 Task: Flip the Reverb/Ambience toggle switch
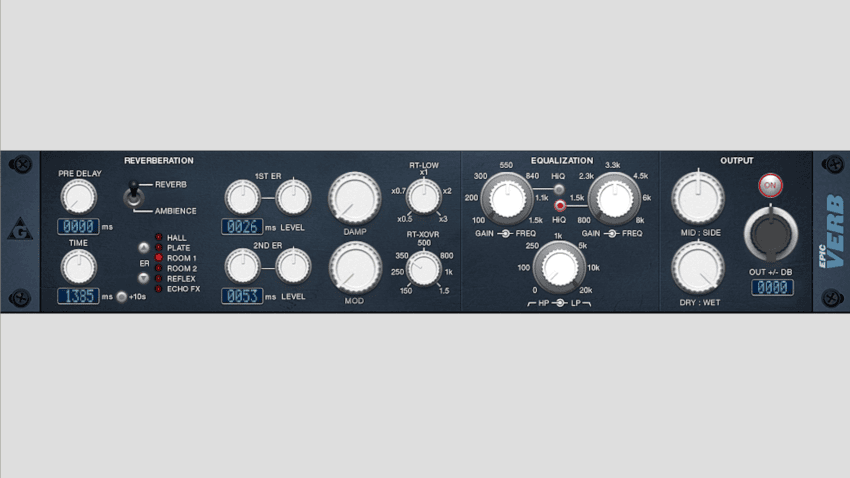tap(133, 195)
